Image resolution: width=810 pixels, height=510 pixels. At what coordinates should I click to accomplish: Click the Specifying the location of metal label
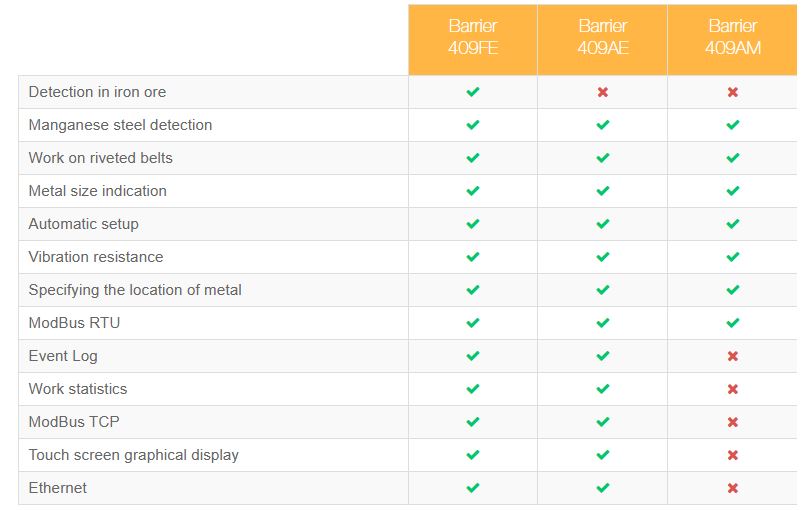(x=135, y=290)
